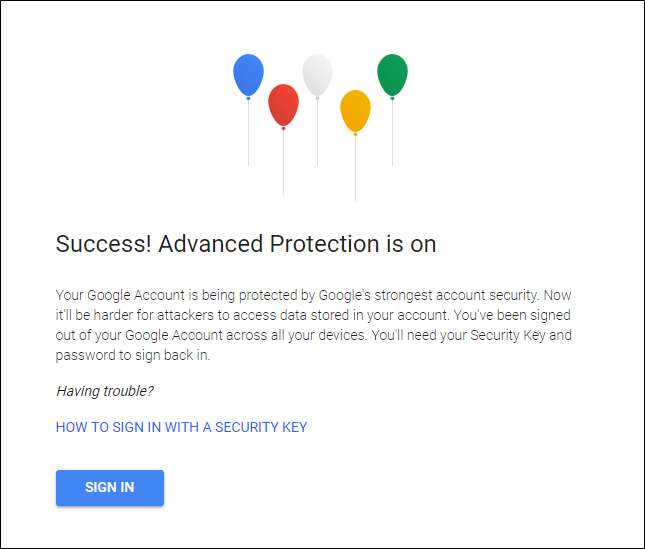Click the red balloon

(x=283, y=104)
